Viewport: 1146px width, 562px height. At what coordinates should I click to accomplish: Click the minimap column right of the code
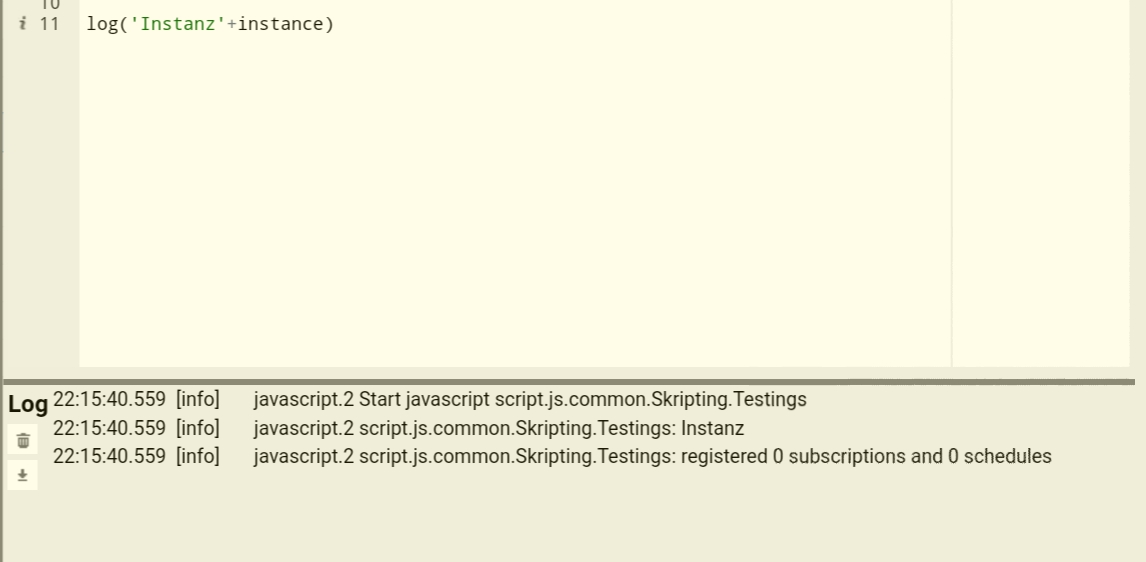click(1041, 183)
